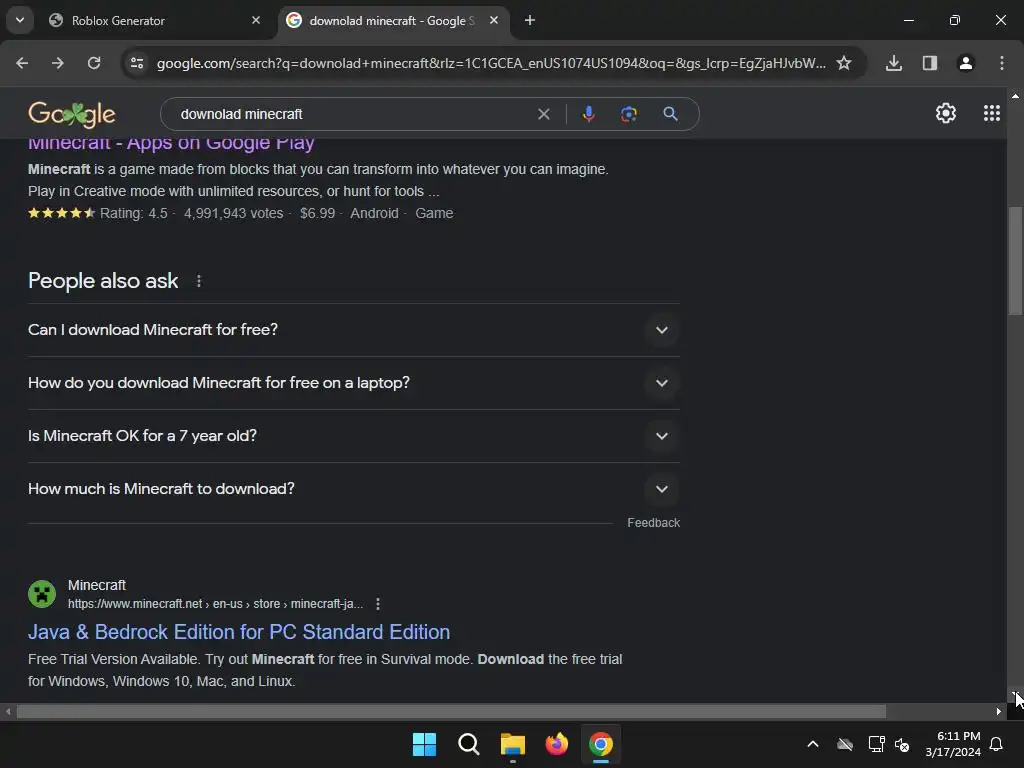Click the horizontal scroll right arrow
This screenshot has width=1024, height=768.
999,711
